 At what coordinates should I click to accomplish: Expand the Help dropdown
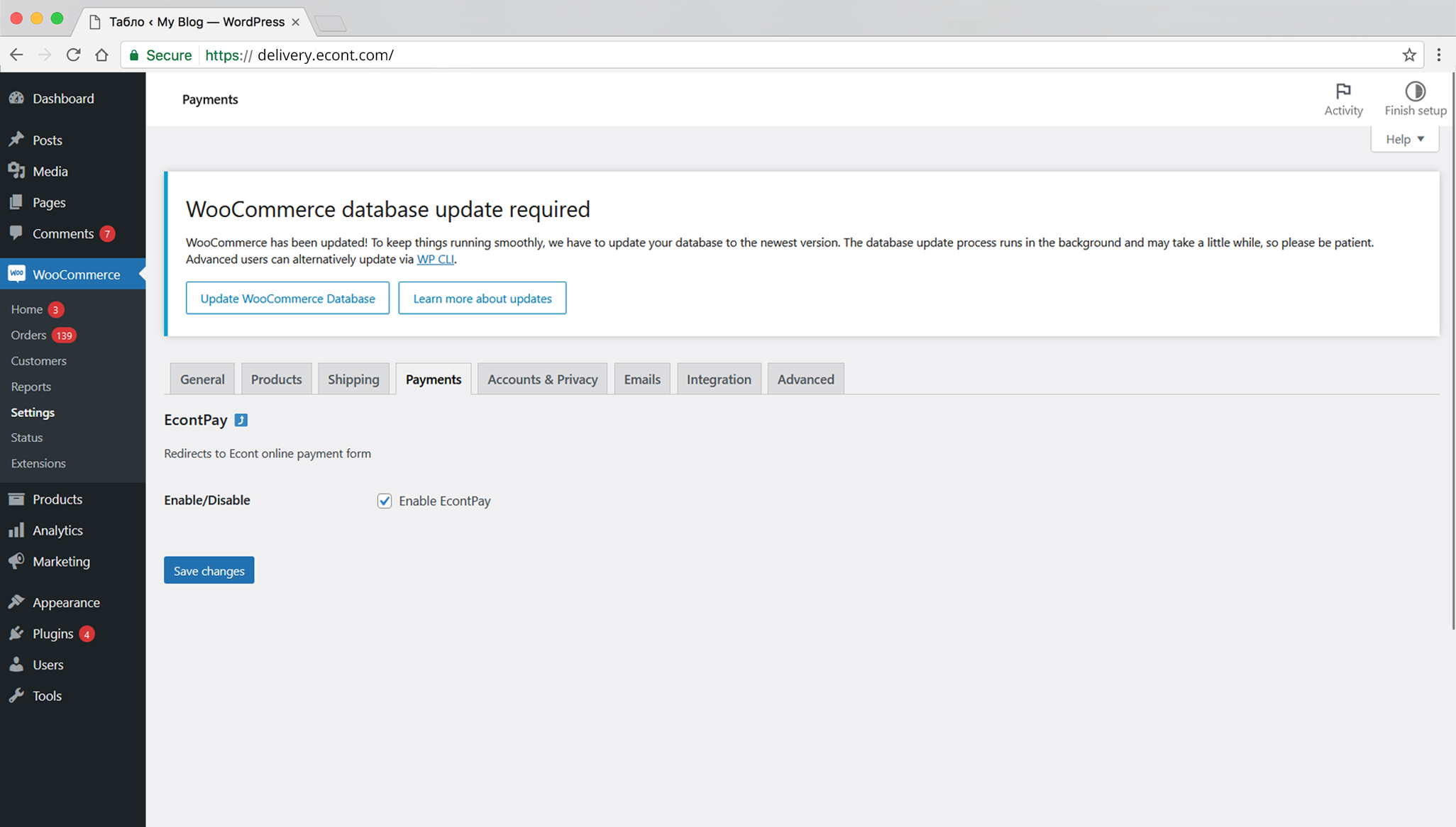coord(1405,139)
